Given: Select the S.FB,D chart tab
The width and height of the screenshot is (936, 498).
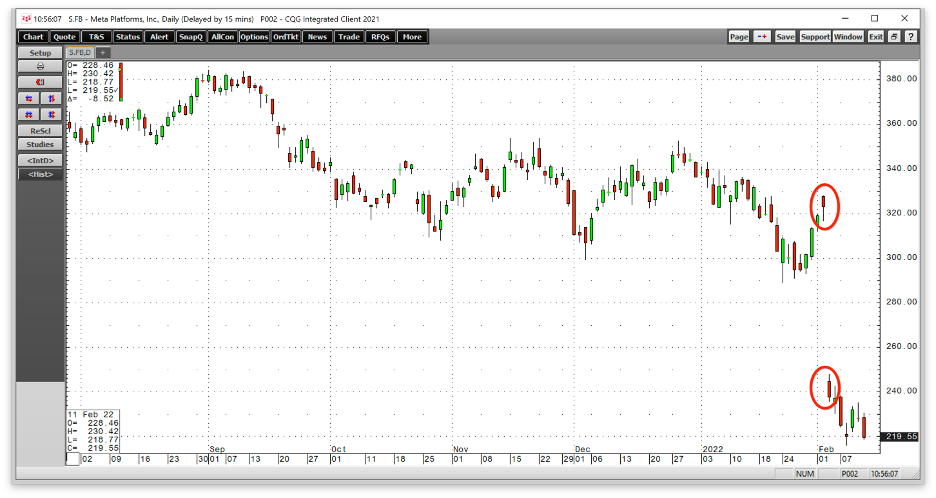Looking at the screenshot, I should tap(80, 53).
